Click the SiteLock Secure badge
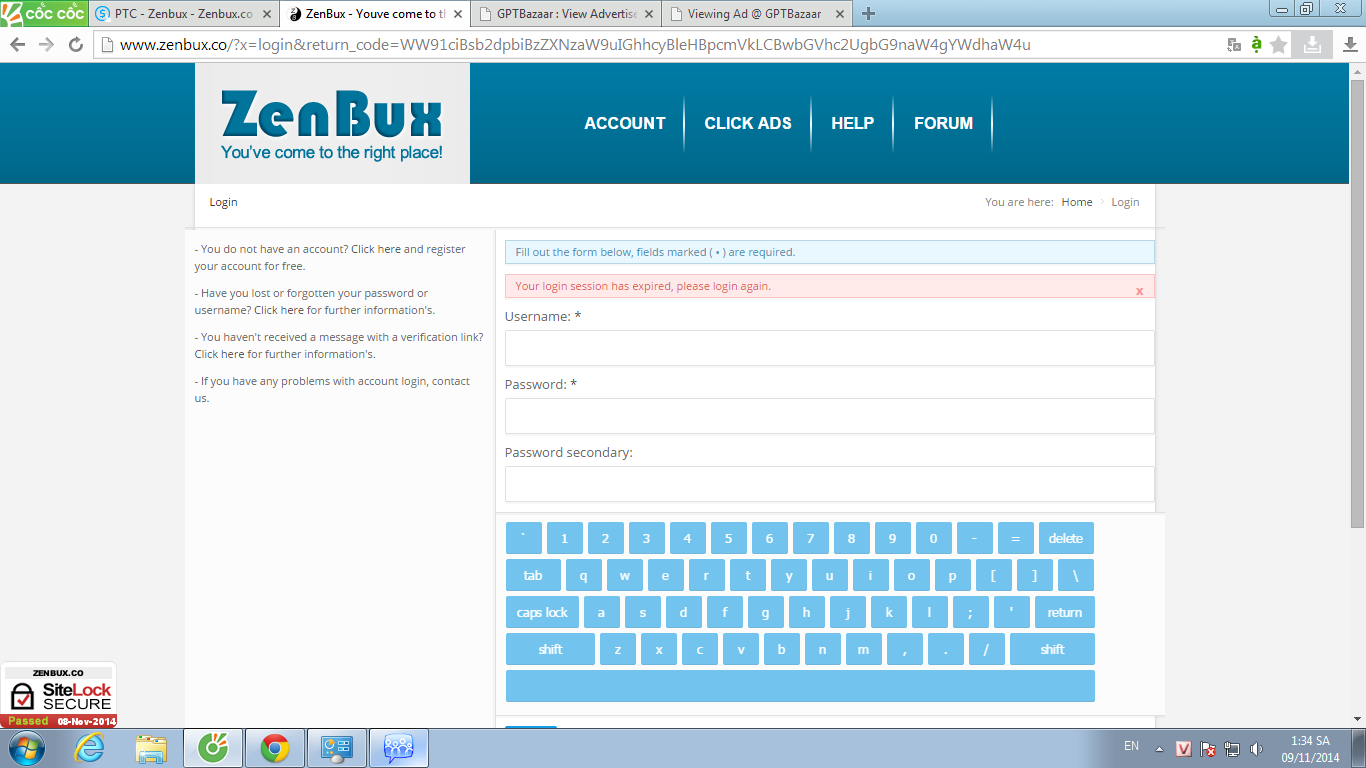 tap(58, 695)
